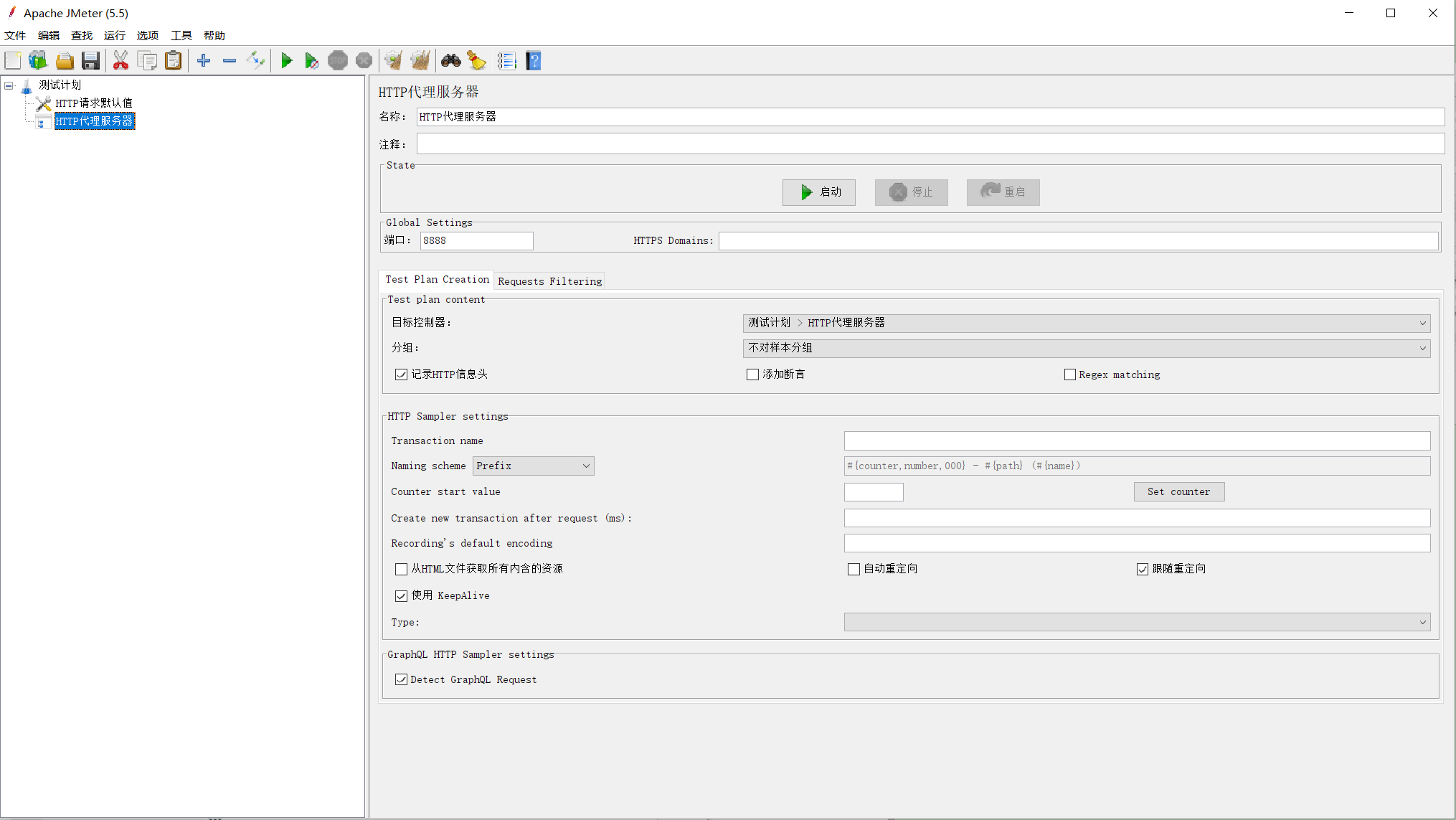
Task: Click the Copy toolbar icon
Action: [147, 61]
